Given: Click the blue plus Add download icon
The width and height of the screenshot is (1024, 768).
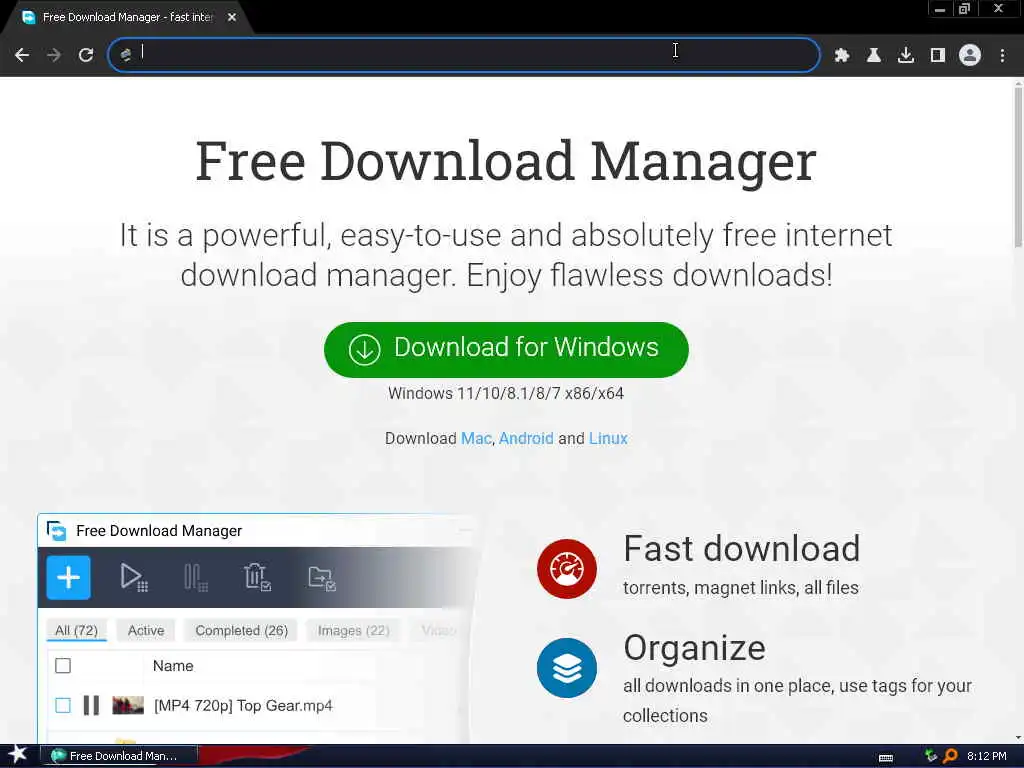Looking at the screenshot, I should pos(69,577).
